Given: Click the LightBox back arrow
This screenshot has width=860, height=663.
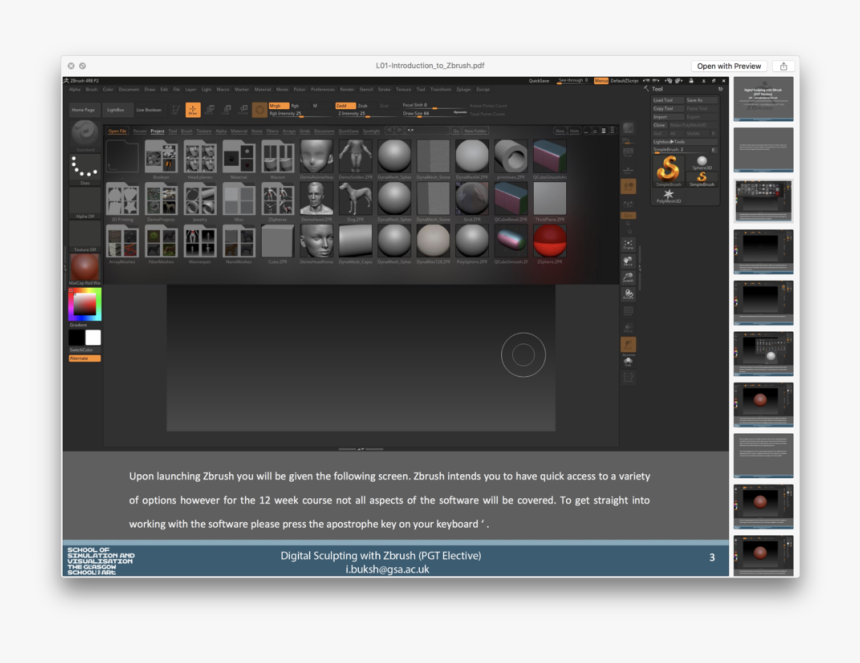Looking at the screenshot, I should (389, 131).
